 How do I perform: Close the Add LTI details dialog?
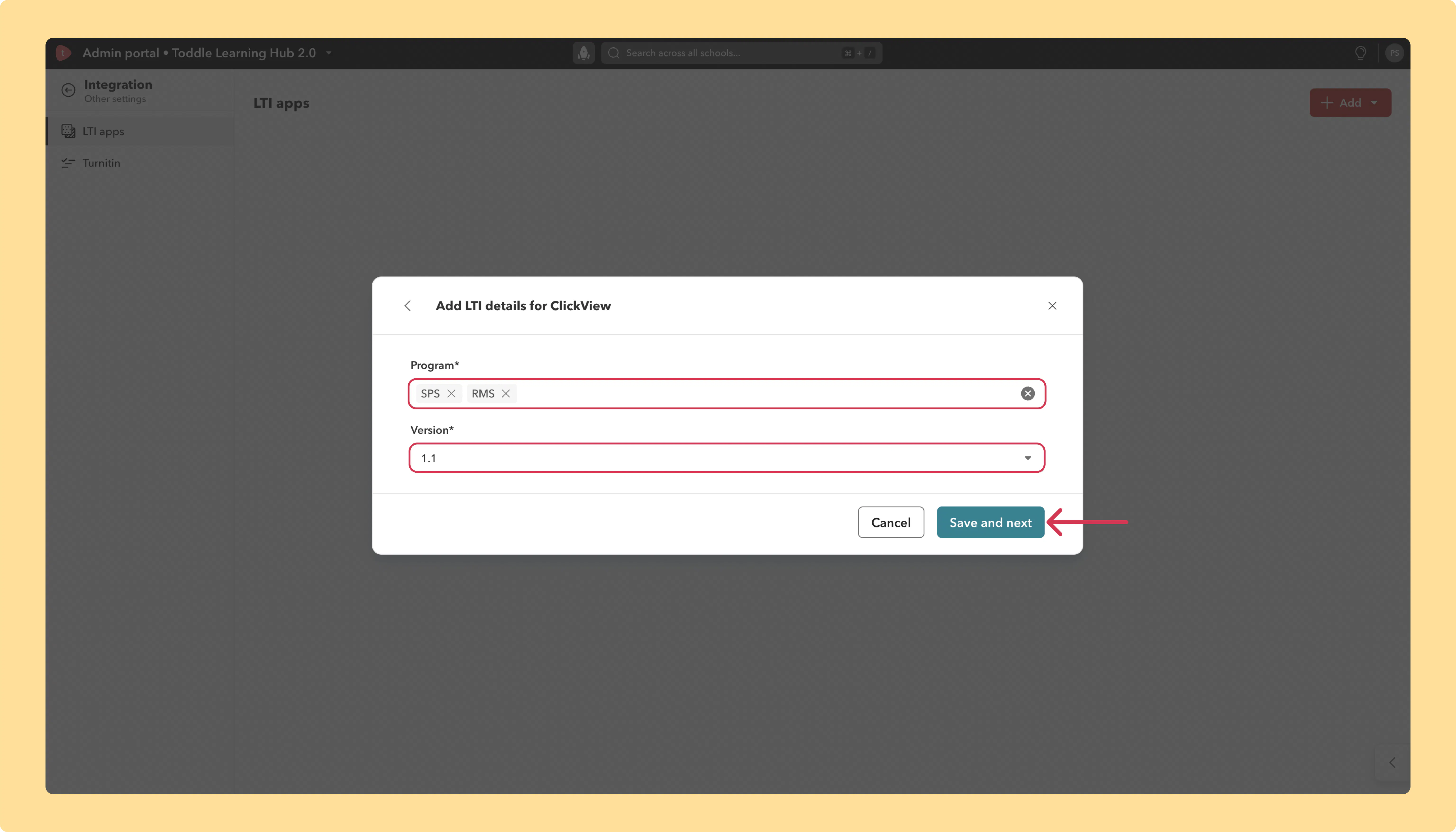(x=1052, y=306)
